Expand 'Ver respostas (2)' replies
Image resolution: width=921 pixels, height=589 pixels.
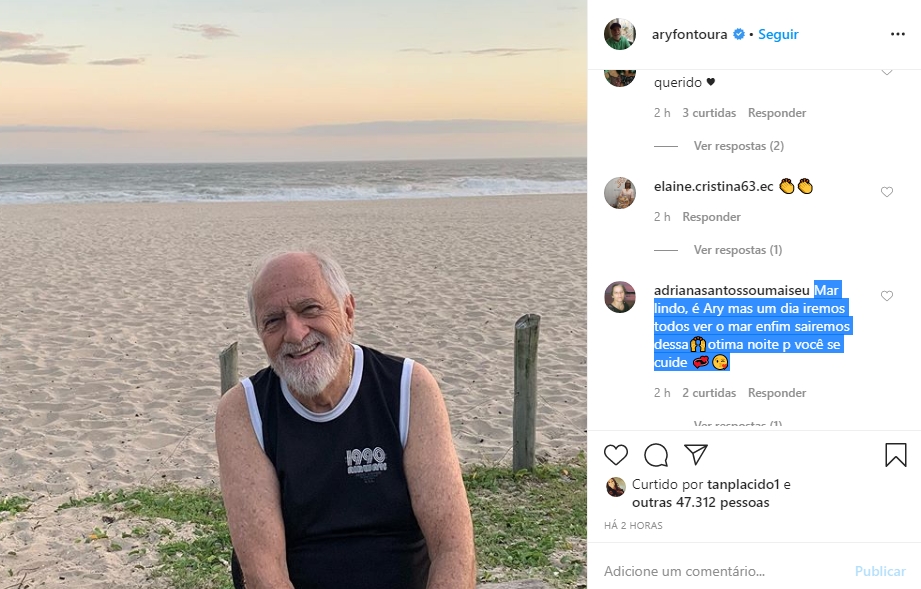738,146
